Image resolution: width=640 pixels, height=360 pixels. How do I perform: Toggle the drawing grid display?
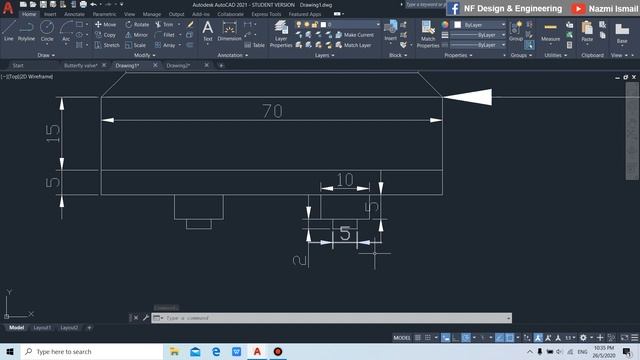click(418, 338)
